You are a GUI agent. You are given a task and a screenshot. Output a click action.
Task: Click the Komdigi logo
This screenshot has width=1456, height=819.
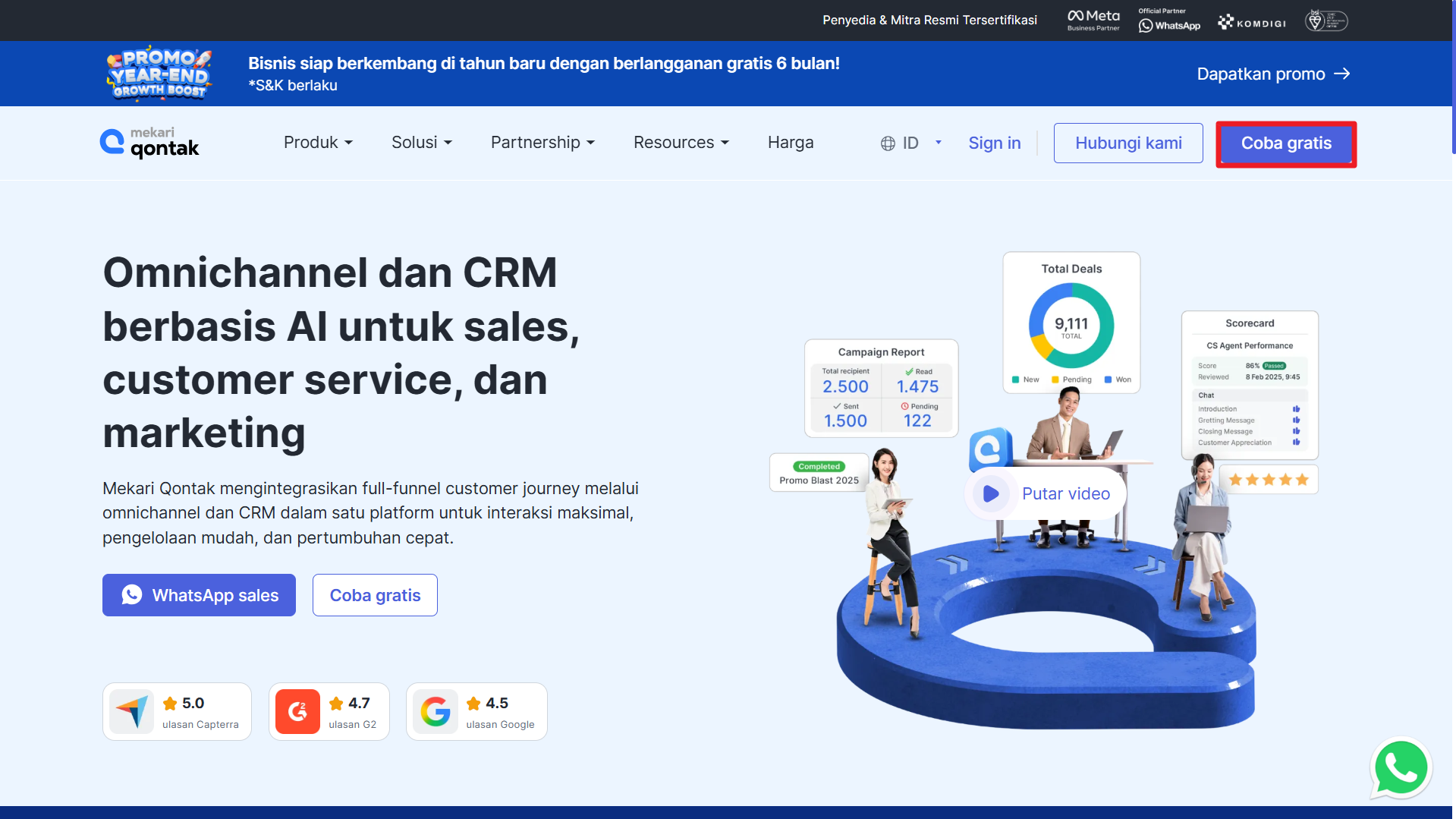coord(1251,23)
